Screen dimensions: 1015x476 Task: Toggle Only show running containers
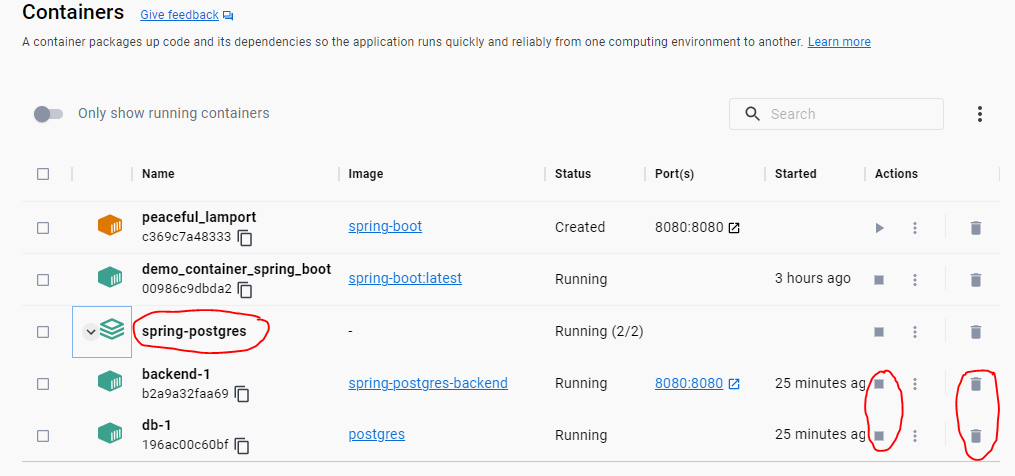tap(48, 114)
